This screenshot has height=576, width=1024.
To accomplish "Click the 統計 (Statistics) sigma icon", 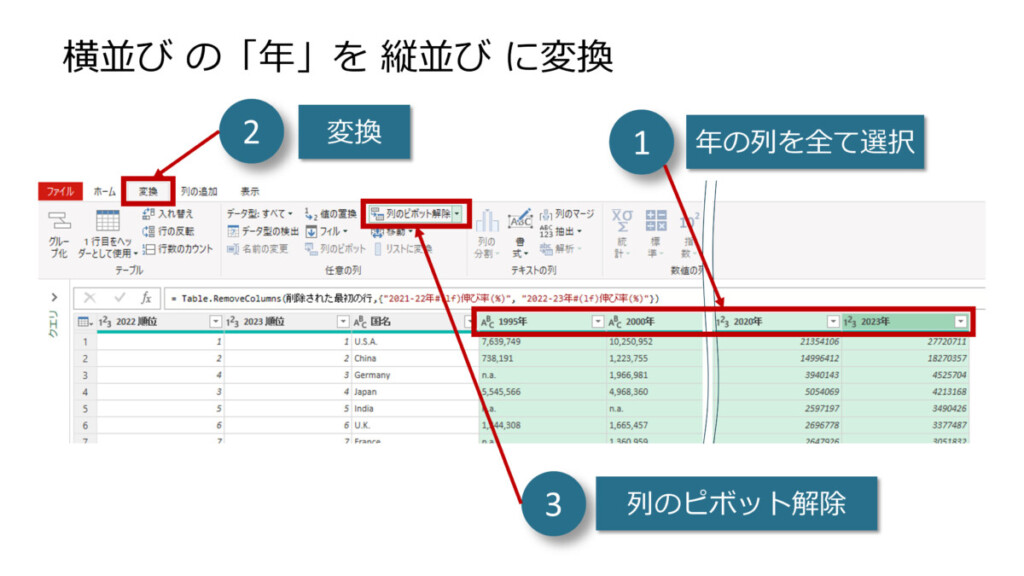I will [622, 220].
